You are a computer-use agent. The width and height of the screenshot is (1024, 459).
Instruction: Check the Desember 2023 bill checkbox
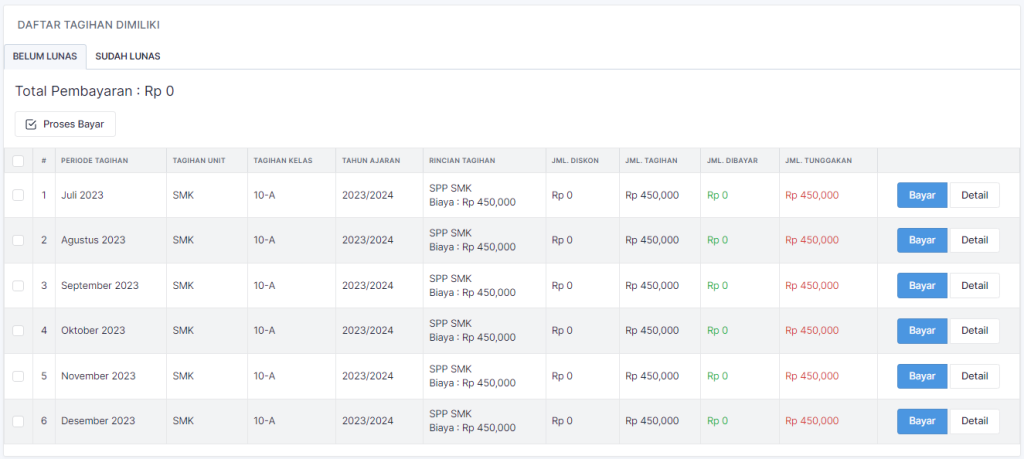(x=18, y=421)
